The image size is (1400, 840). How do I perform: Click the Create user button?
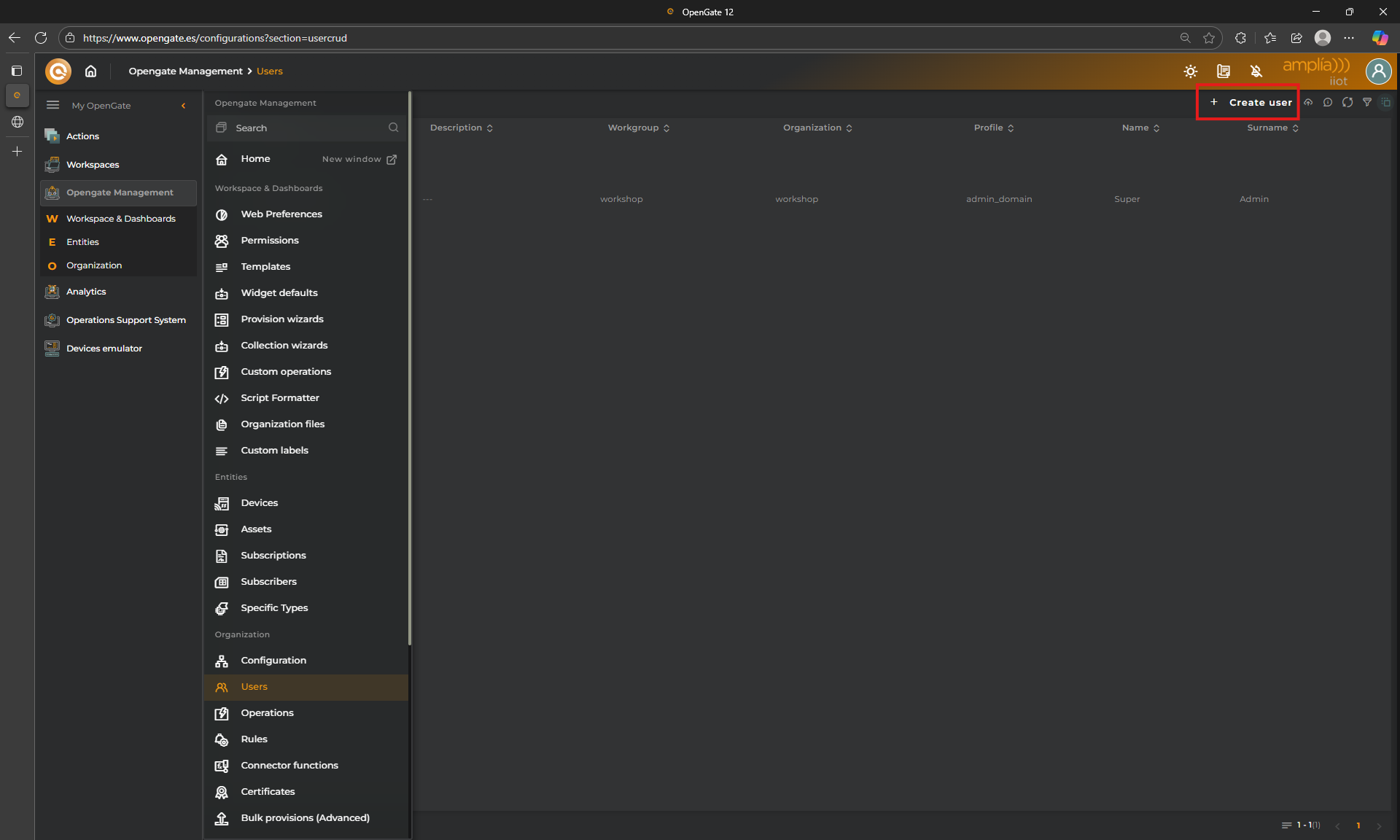[x=1251, y=103]
